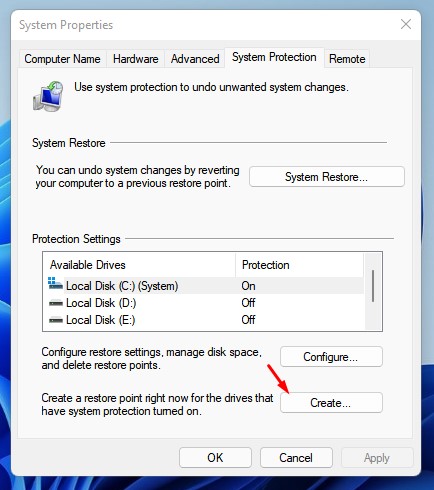Viewport: 434px width, 490px height.
Task: Click the drives list vertical scrollbar thumb
Action: click(373, 286)
